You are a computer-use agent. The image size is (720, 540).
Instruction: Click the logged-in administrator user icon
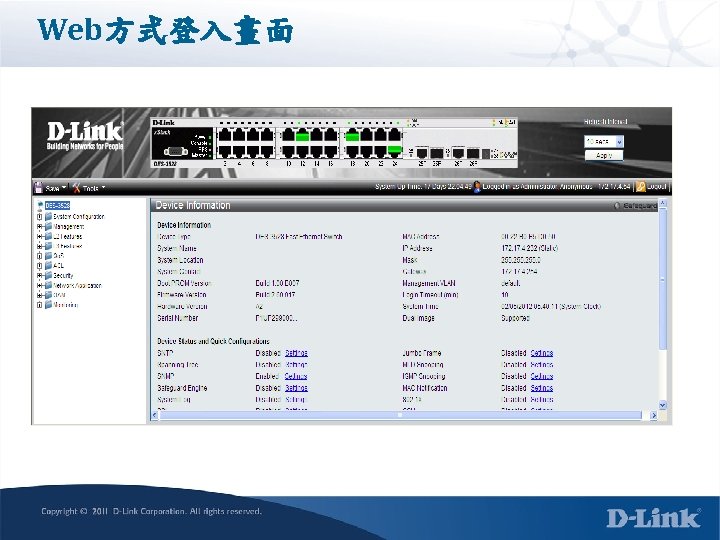pyautogui.click(x=477, y=186)
